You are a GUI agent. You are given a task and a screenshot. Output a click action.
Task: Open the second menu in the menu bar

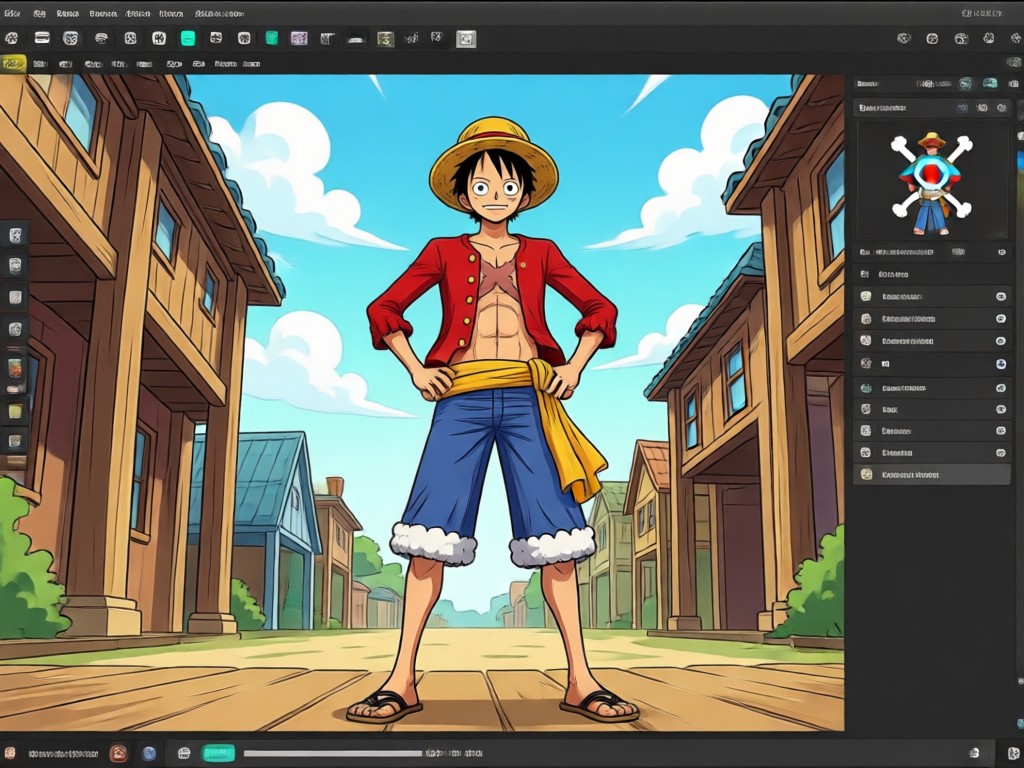pos(39,13)
